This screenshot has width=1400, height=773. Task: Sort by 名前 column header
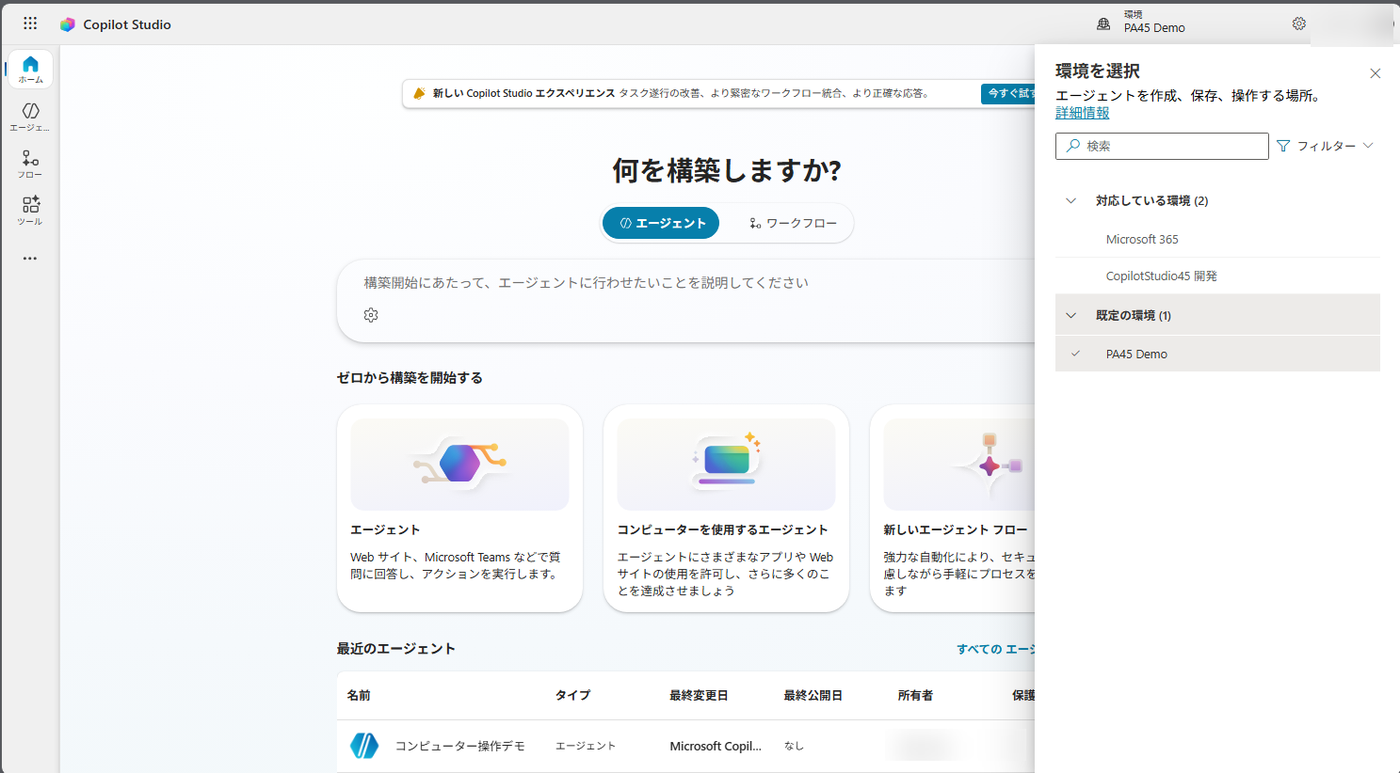click(x=359, y=695)
